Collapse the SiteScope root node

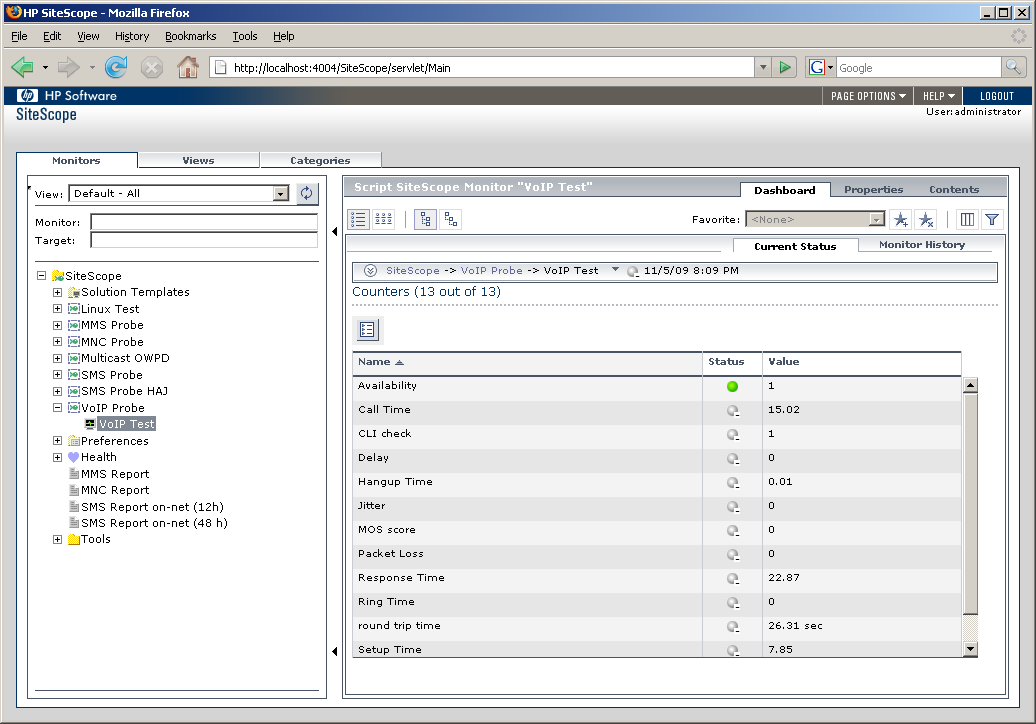coord(41,275)
